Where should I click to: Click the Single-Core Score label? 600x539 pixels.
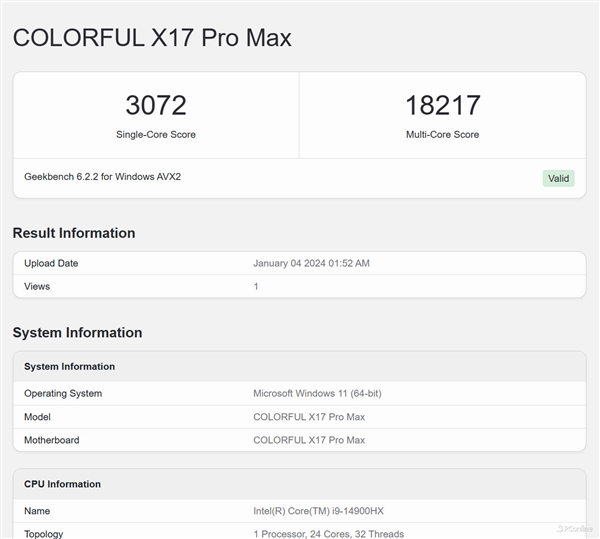click(156, 134)
